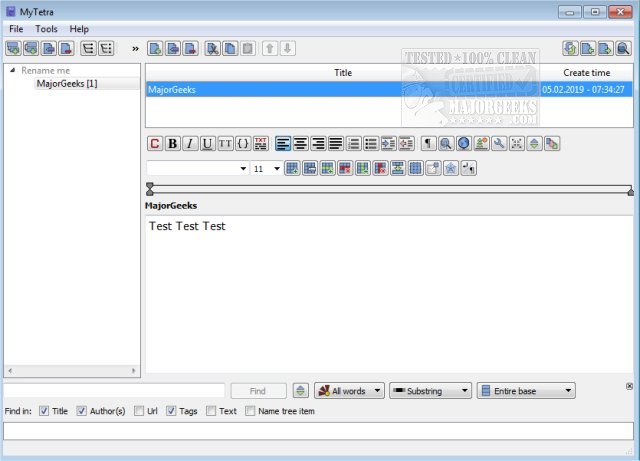Click remove table column icon
The height and width of the screenshot is (461, 640).
(380, 168)
